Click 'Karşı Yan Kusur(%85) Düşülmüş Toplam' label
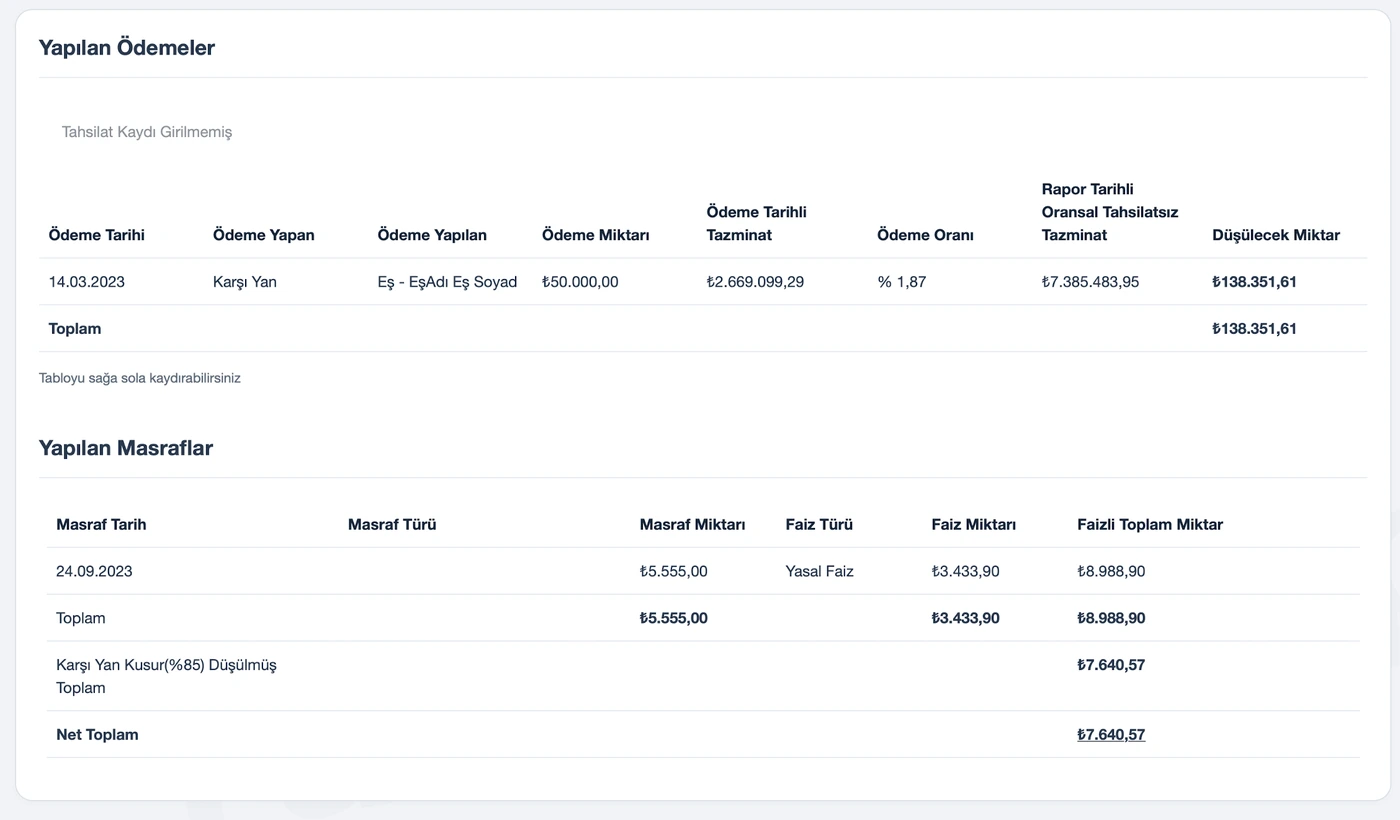The height and width of the screenshot is (820, 1400). [x=166, y=676]
